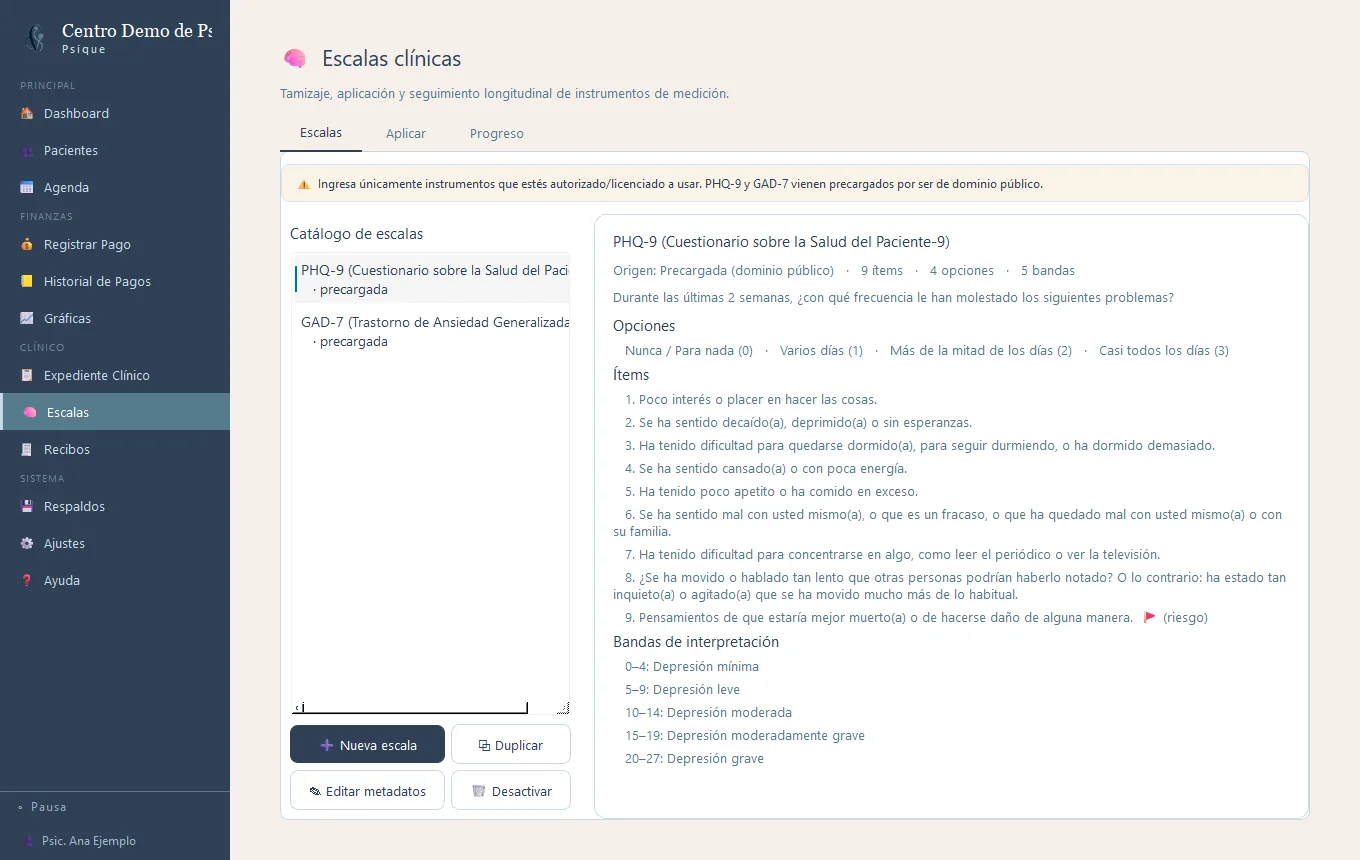Open Expediente Clínico clipboard icon
Screen dimensions: 1360x860
pos(27,376)
